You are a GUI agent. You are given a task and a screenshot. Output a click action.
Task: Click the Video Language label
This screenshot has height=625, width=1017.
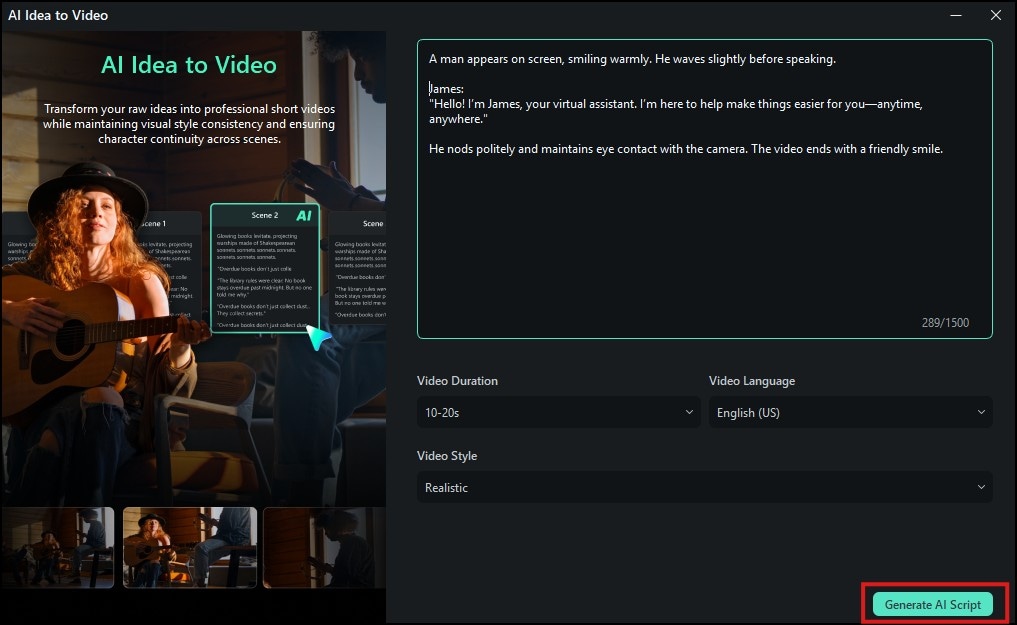coord(752,381)
